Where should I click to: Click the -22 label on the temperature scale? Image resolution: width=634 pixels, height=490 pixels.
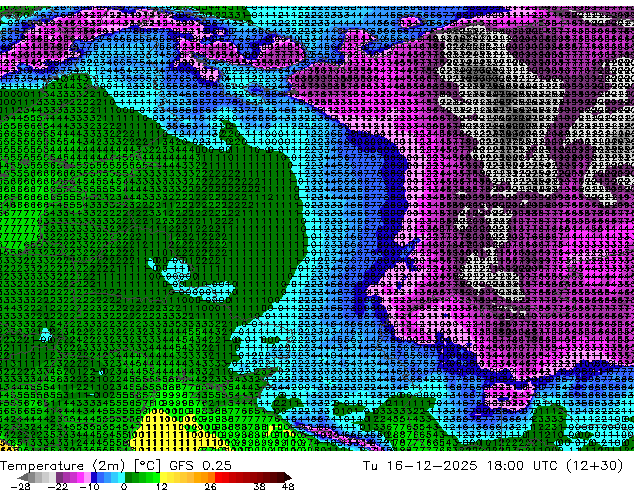[57, 486]
